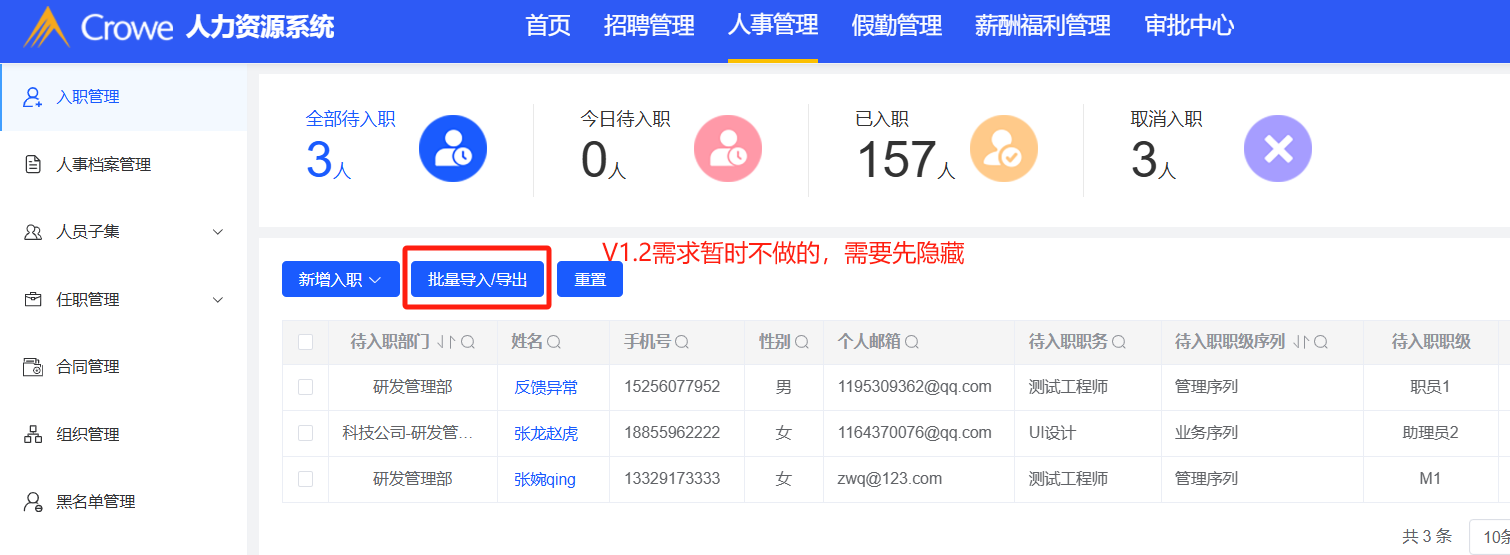Open employee link 张龙赵虎
The image size is (1510, 555).
[546, 434]
